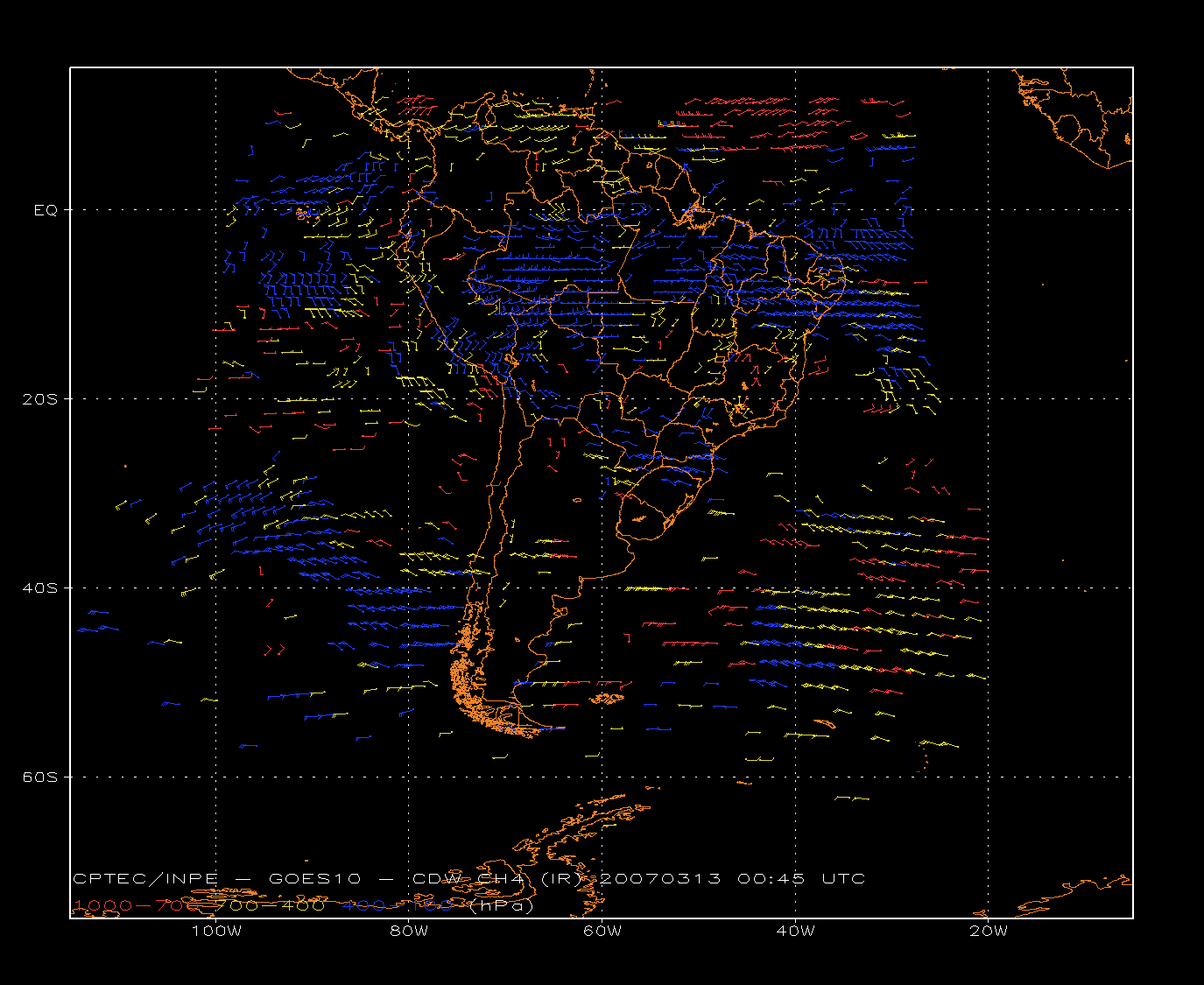Viewport: 1204px width, 985px height.
Task: Click the blue '400-100' pressure legend entry
Action: coord(398,904)
